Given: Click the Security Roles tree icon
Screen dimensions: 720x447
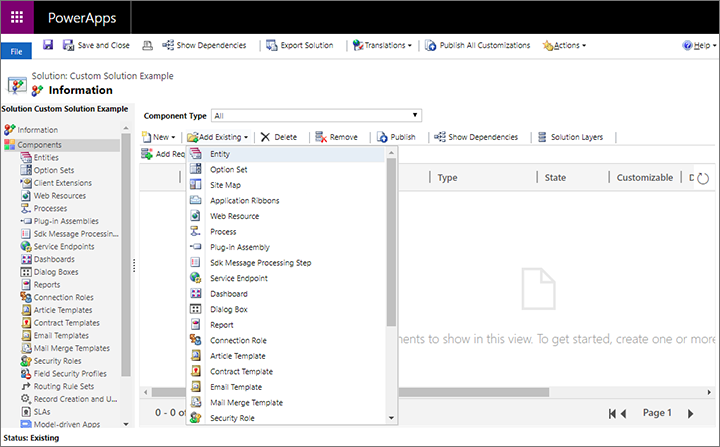Looking at the screenshot, I should 26,361.
